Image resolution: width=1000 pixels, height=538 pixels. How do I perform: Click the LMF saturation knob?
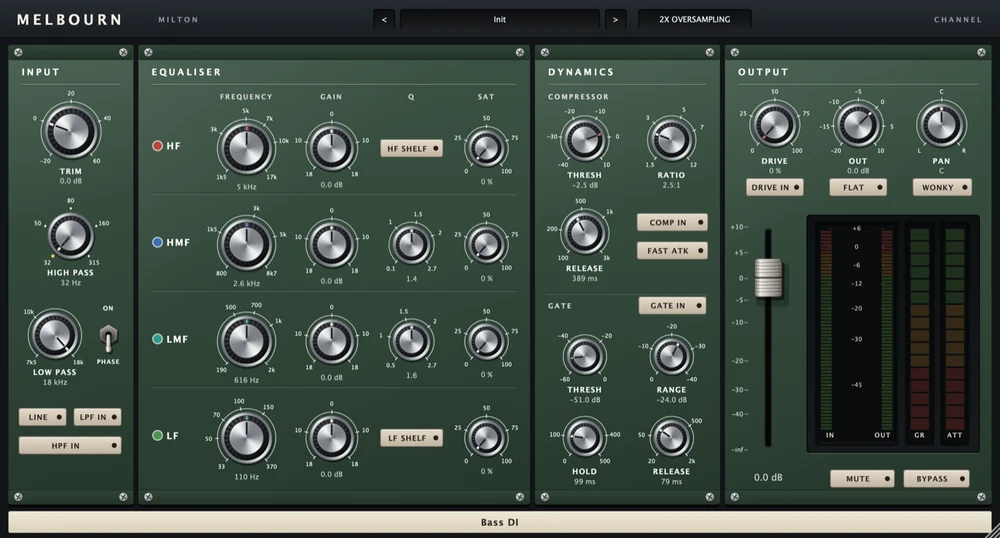(x=486, y=340)
